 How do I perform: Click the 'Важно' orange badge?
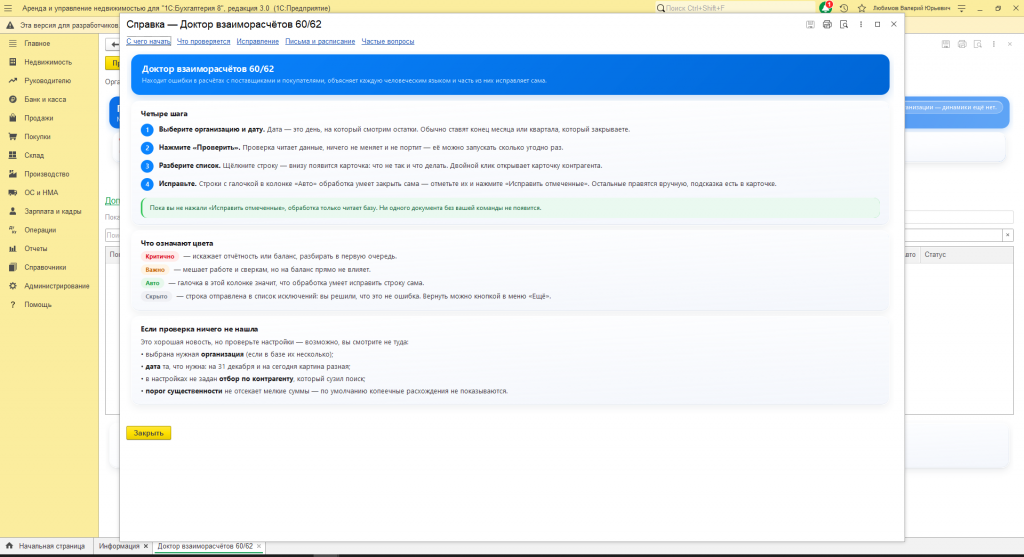[155, 270]
